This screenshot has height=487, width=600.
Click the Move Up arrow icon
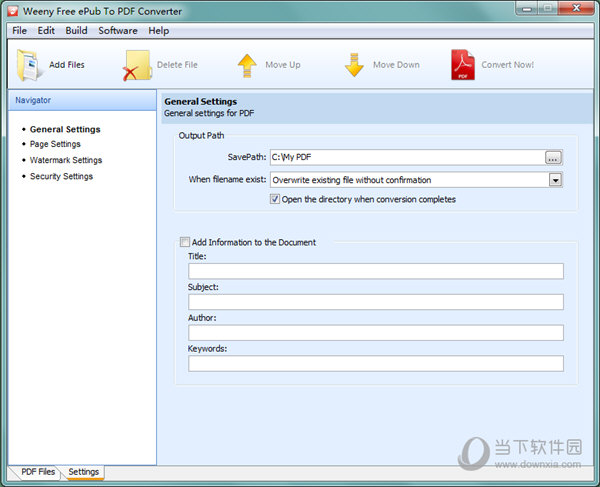pos(247,65)
